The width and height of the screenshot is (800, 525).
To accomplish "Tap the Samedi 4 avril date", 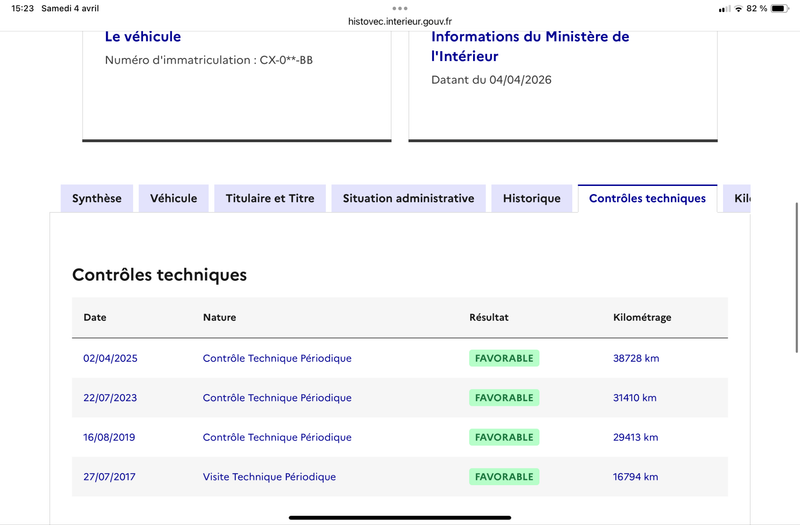I will click(70, 9).
